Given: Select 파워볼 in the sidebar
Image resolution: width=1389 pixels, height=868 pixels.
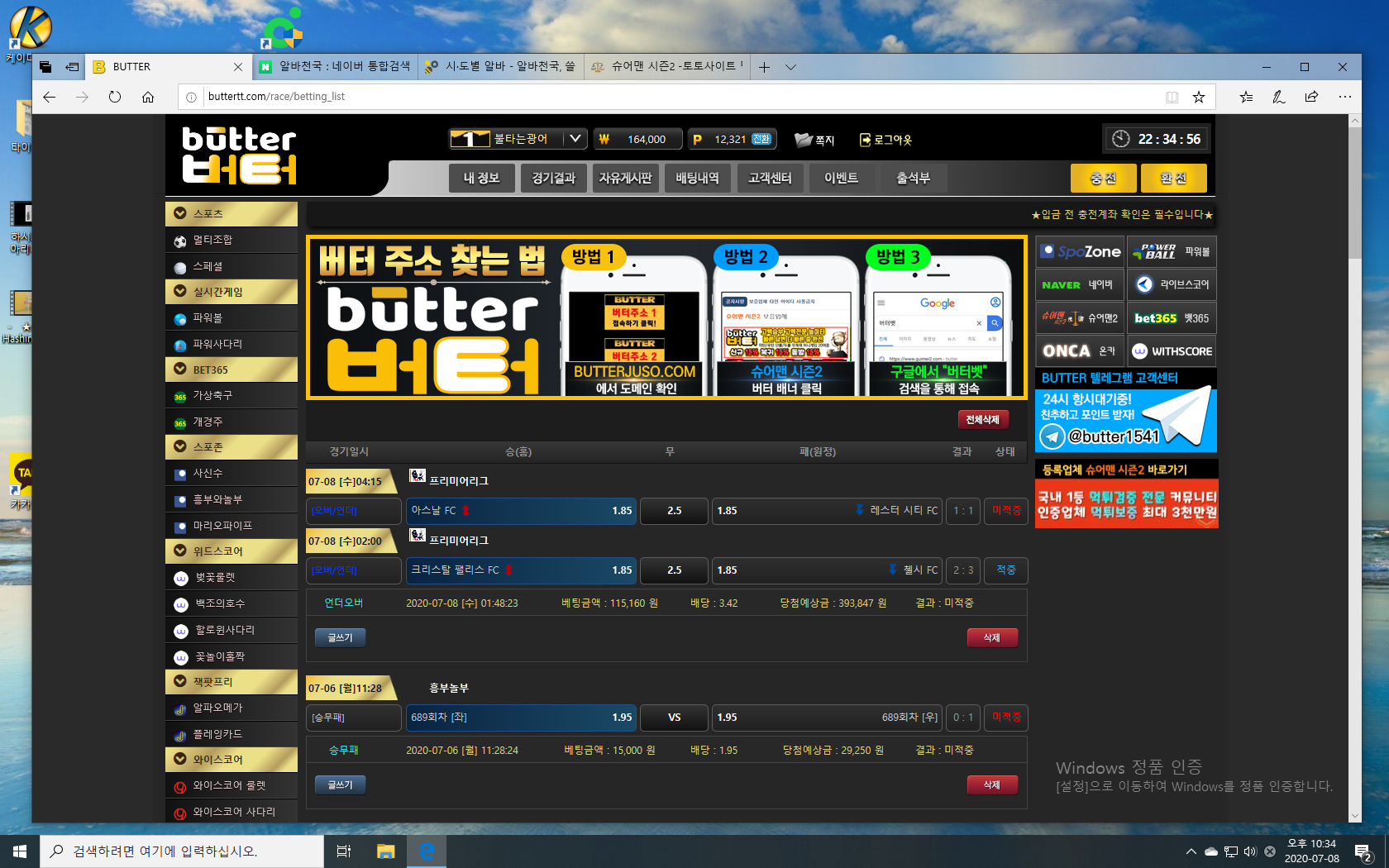Looking at the screenshot, I should pos(208,318).
